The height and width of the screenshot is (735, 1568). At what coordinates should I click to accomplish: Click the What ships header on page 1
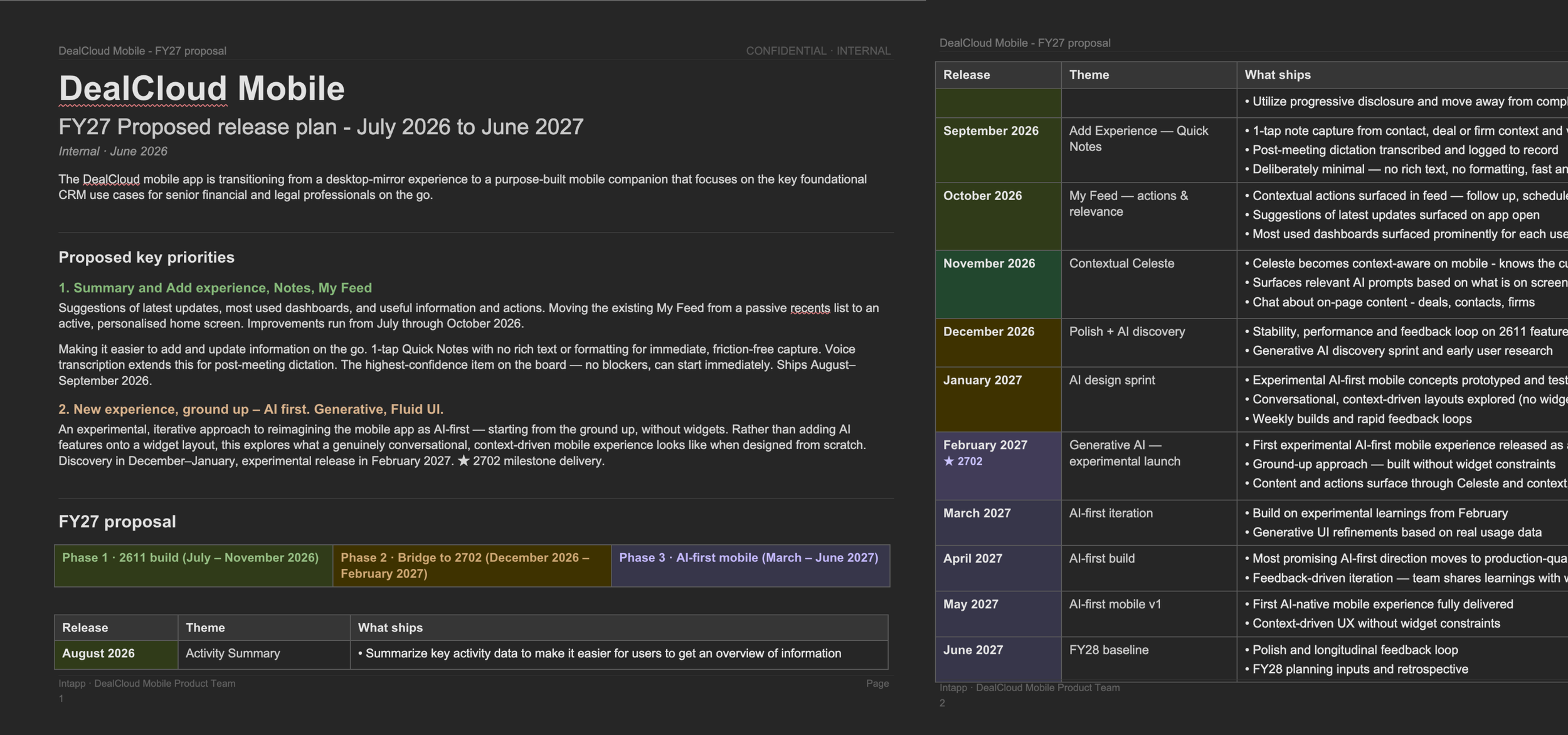619,628
